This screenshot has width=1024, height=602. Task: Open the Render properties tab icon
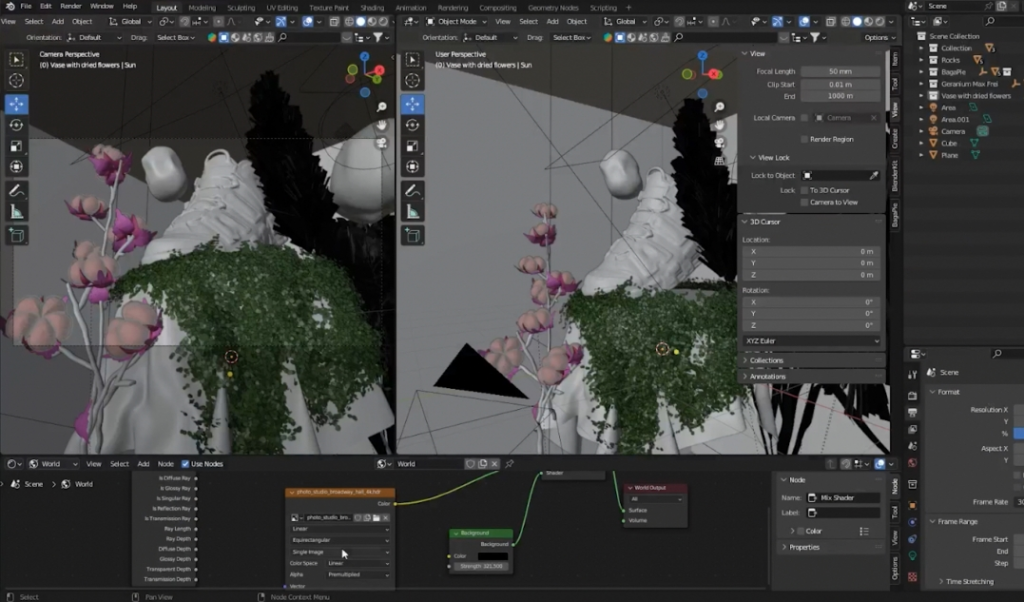point(912,396)
